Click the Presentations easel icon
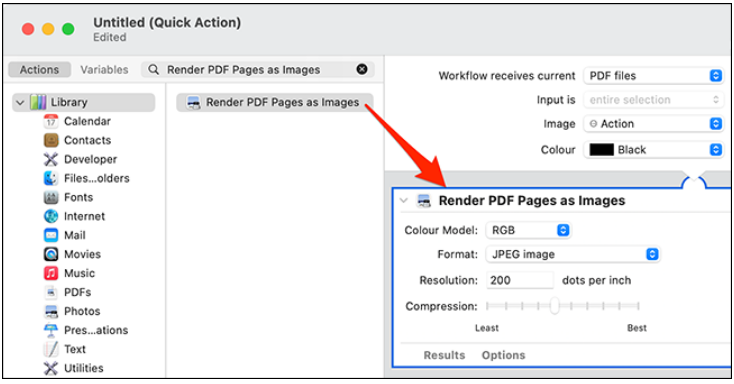The image size is (734, 384). (x=51, y=330)
